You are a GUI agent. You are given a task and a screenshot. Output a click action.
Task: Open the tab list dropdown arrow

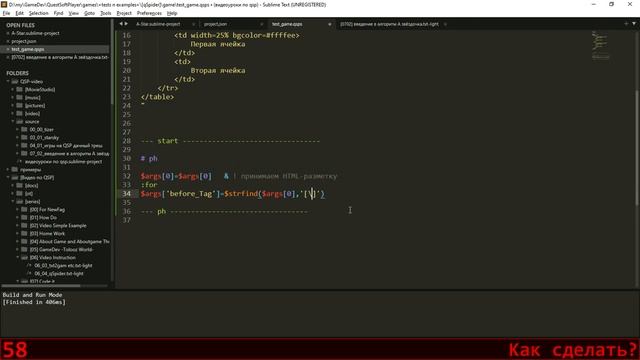[x=634, y=24]
